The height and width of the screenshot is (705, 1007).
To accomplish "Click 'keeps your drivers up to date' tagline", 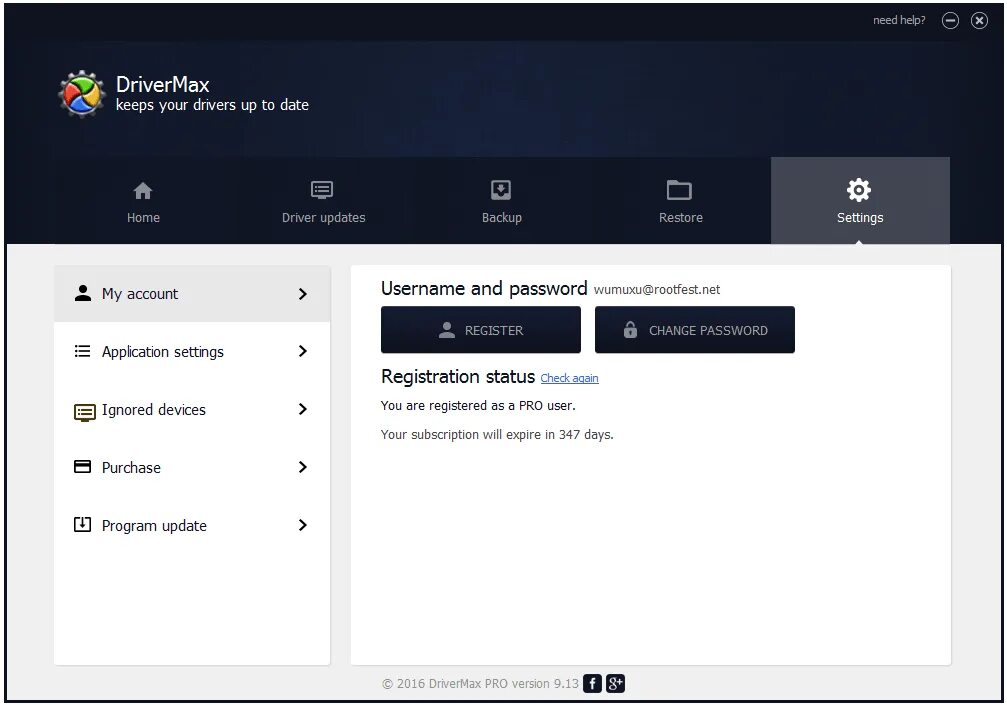I will click(212, 105).
